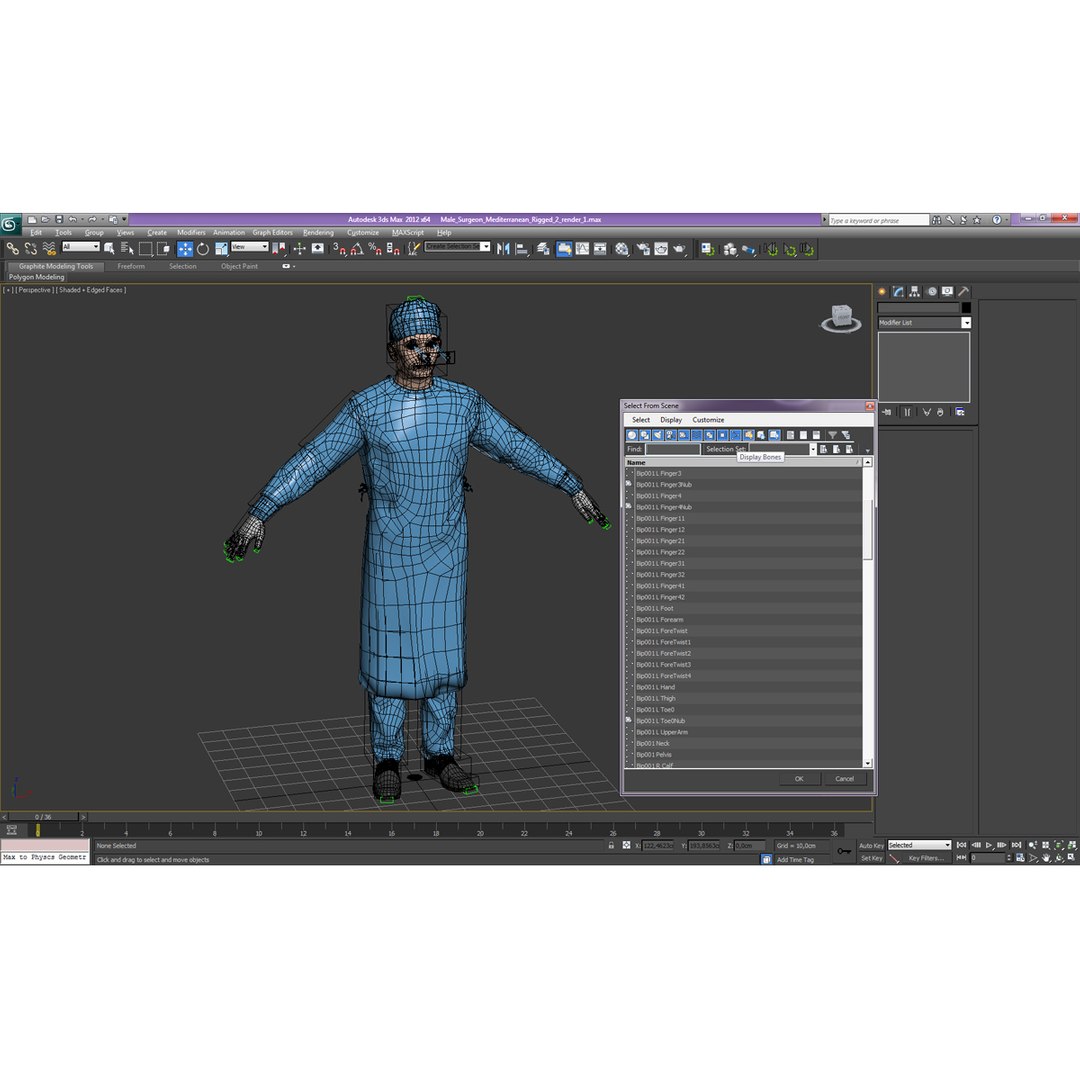Open the Create command panel
The width and height of the screenshot is (1080, 1080).
[882, 291]
